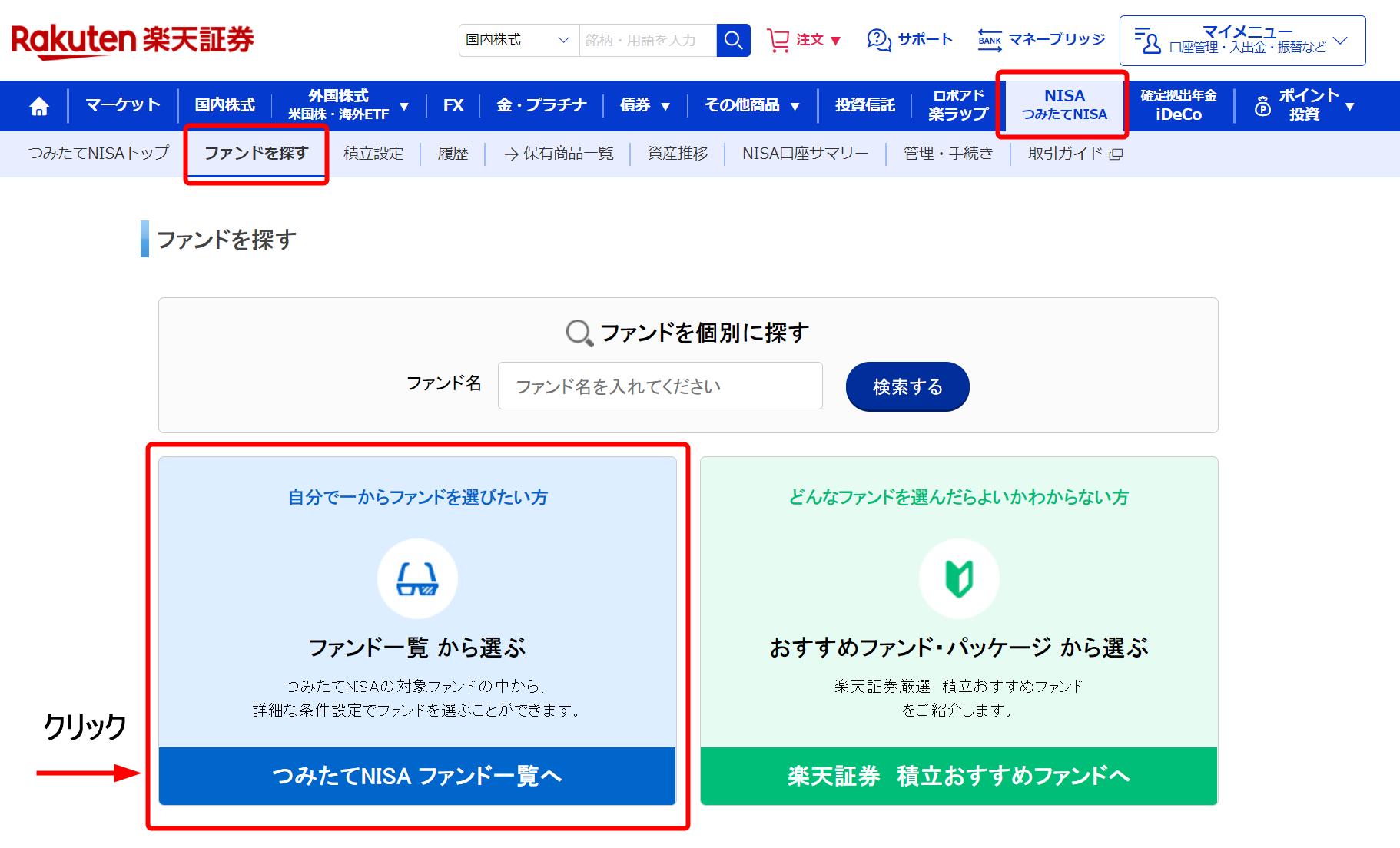The height and width of the screenshot is (848, 1400).
Task: Open 管理・手続き tab
Action: (x=948, y=154)
